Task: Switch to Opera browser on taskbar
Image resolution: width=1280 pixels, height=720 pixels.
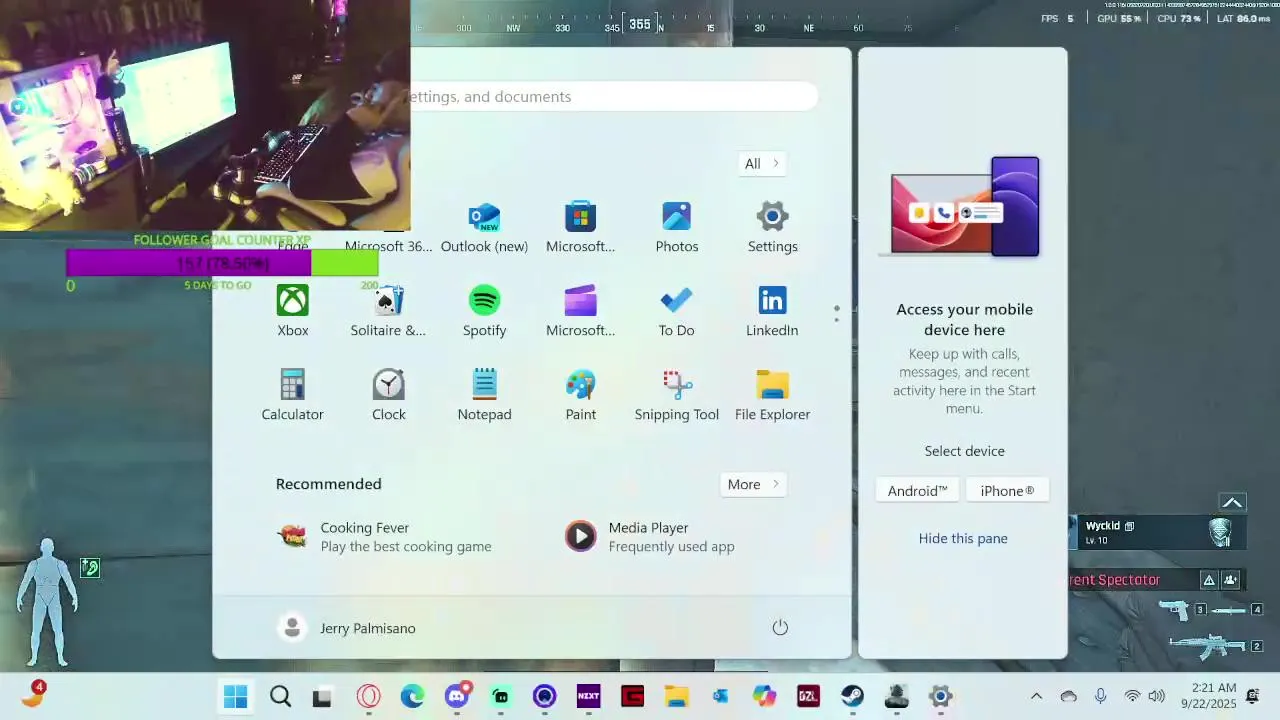Action: pos(369,697)
